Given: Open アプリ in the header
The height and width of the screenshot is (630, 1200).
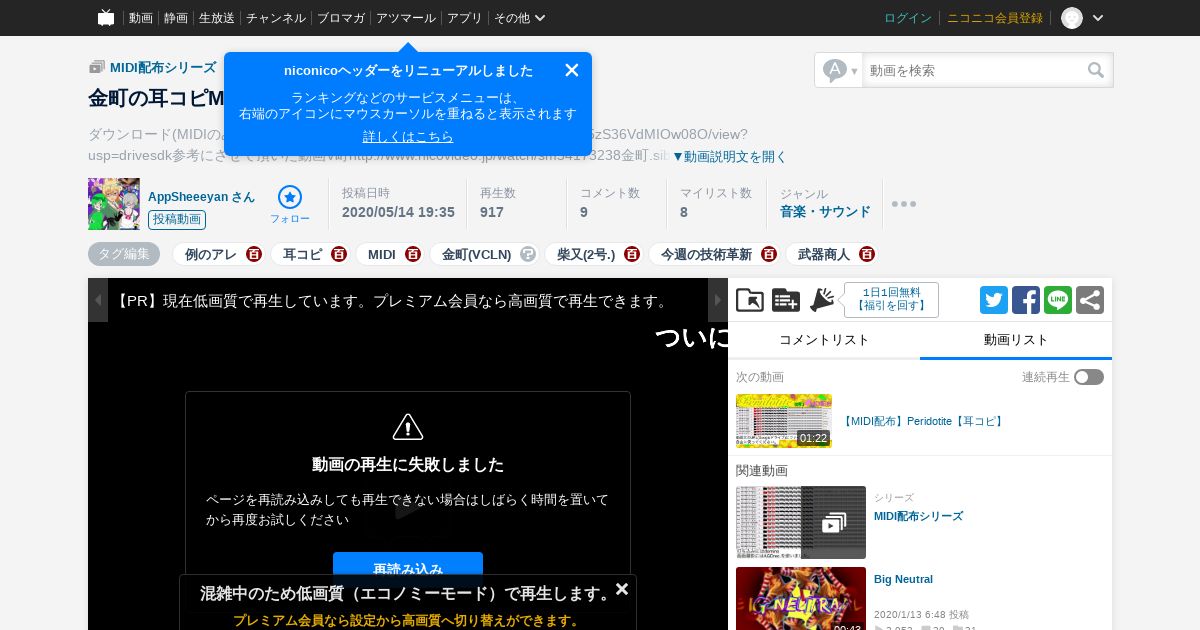Looking at the screenshot, I should coord(465,18).
